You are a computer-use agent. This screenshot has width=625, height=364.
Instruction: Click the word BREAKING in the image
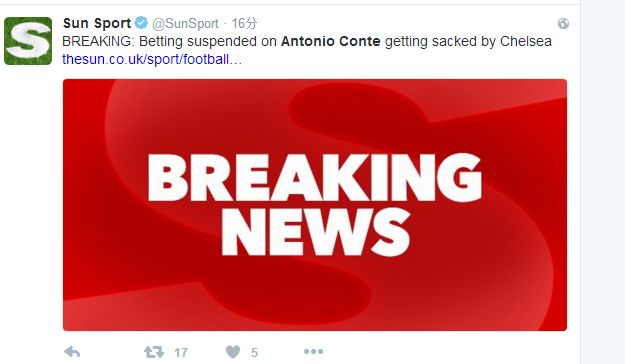coord(315,177)
